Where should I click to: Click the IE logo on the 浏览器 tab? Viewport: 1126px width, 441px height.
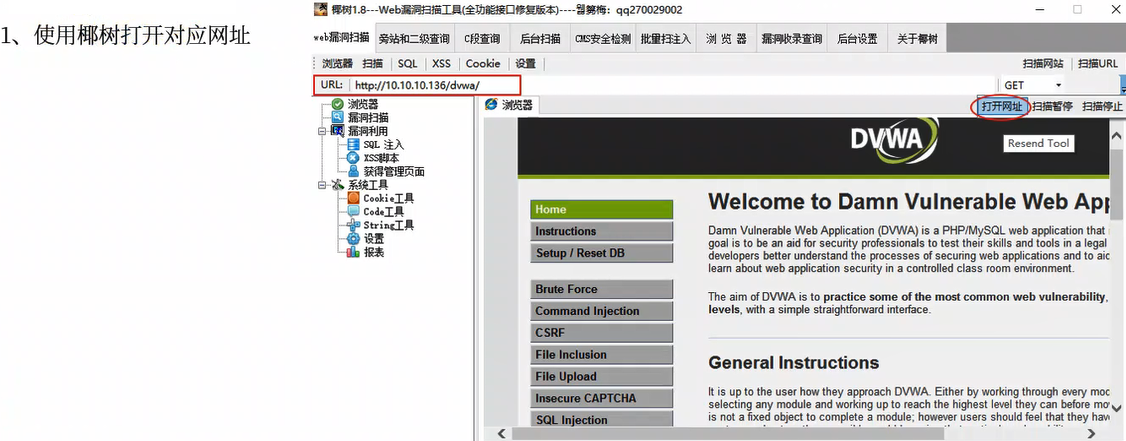(491, 105)
